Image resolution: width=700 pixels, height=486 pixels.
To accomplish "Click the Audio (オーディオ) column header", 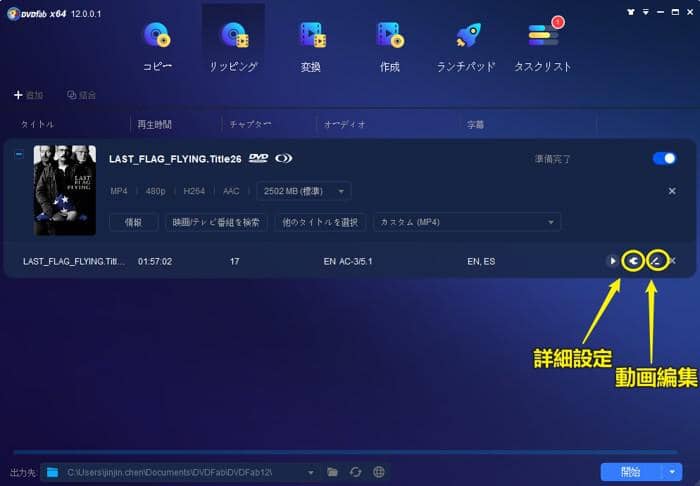I will (x=345, y=124).
